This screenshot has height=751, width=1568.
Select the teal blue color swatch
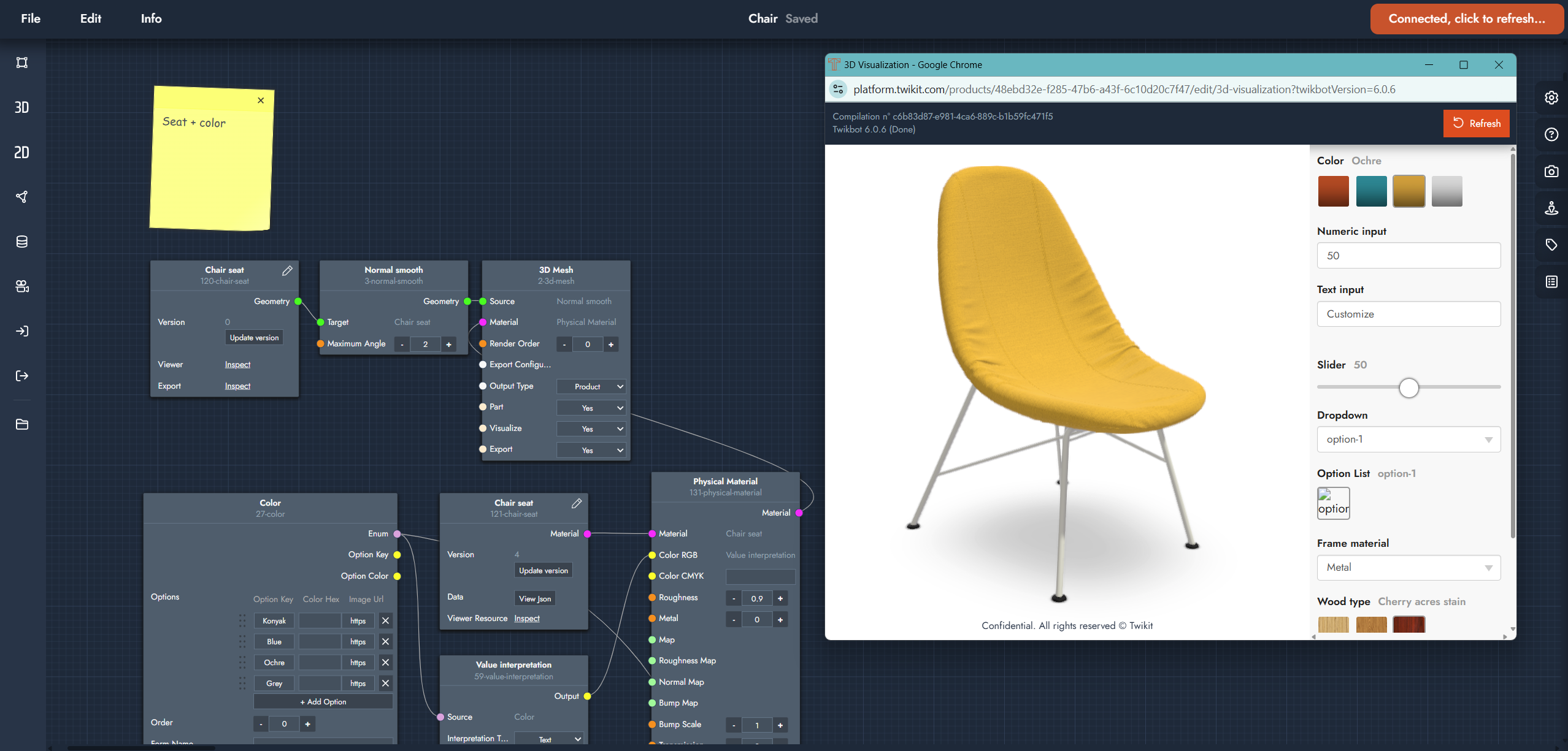pos(1371,191)
